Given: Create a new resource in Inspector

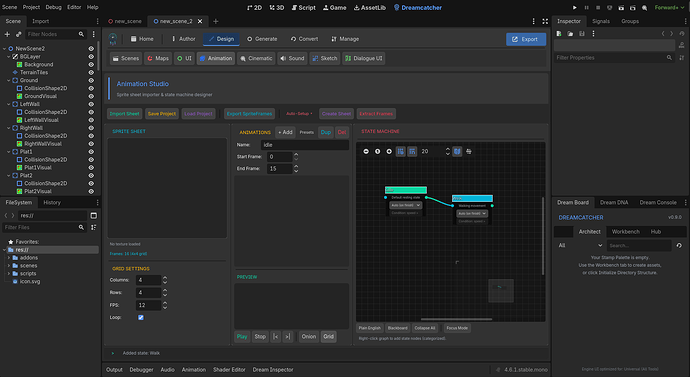Looking at the screenshot, I should 559,33.
